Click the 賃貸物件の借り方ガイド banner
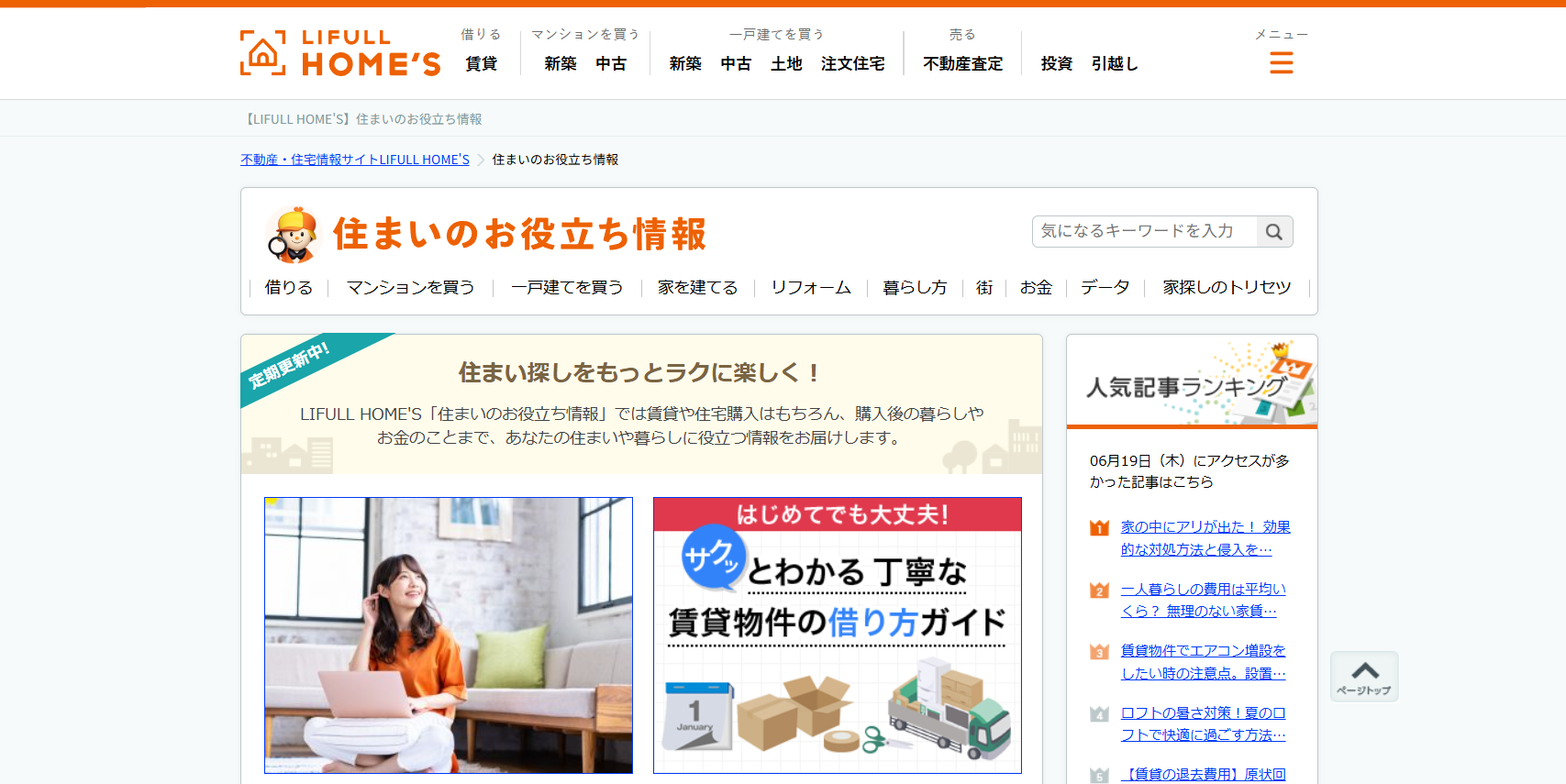Image resolution: width=1566 pixels, height=784 pixels. 838,635
